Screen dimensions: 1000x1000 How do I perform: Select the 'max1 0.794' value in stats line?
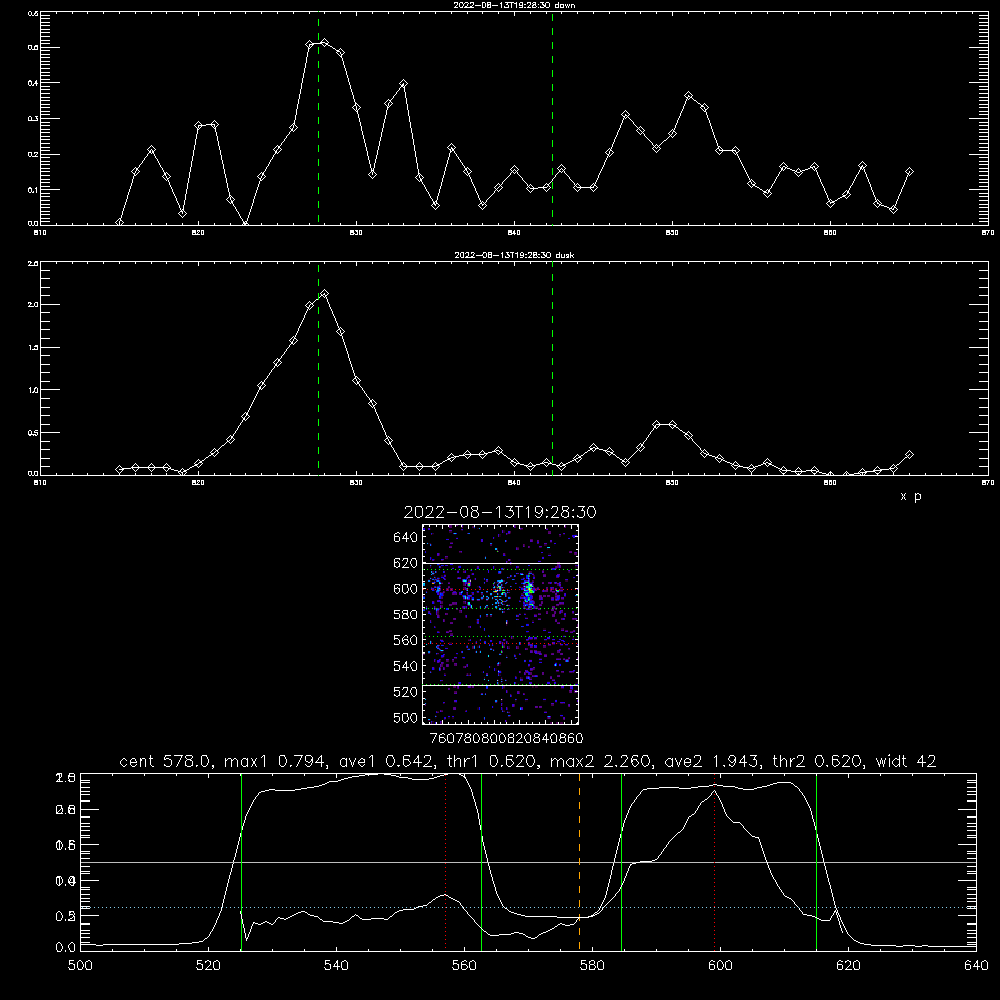point(276,761)
